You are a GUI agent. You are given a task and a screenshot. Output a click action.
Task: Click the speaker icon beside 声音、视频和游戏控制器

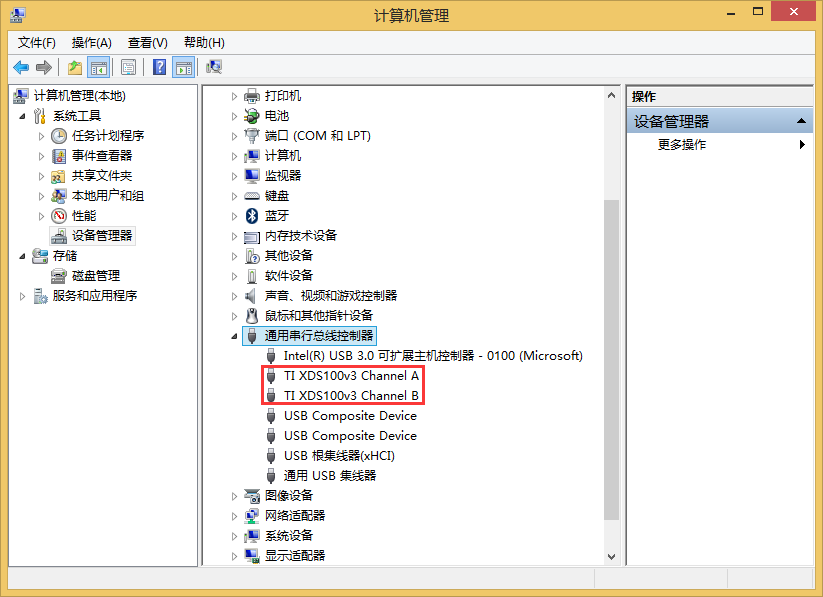[x=251, y=296]
